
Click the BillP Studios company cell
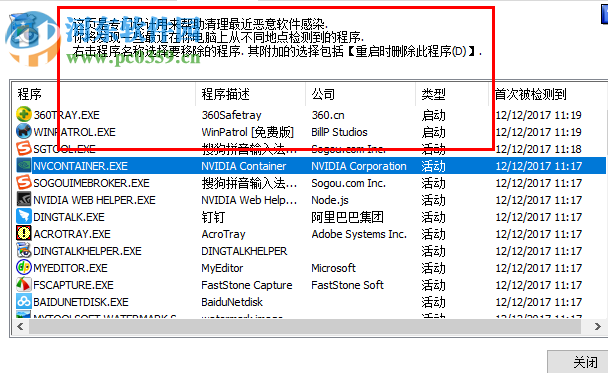point(339,132)
